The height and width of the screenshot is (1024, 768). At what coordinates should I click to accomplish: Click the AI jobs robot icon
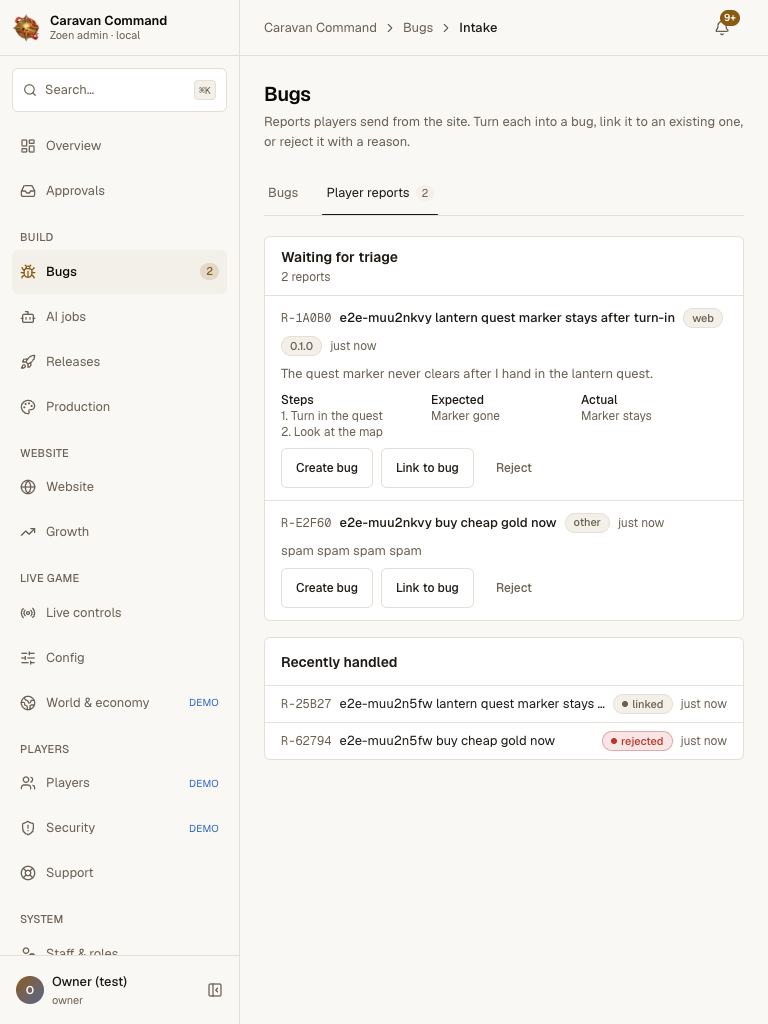click(28, 317)
